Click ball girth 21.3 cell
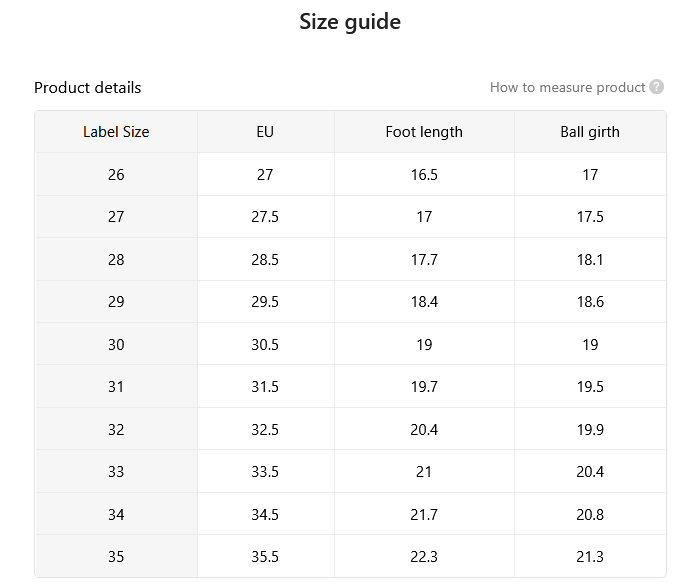The image size is (677, 583). tap(590, 556)
